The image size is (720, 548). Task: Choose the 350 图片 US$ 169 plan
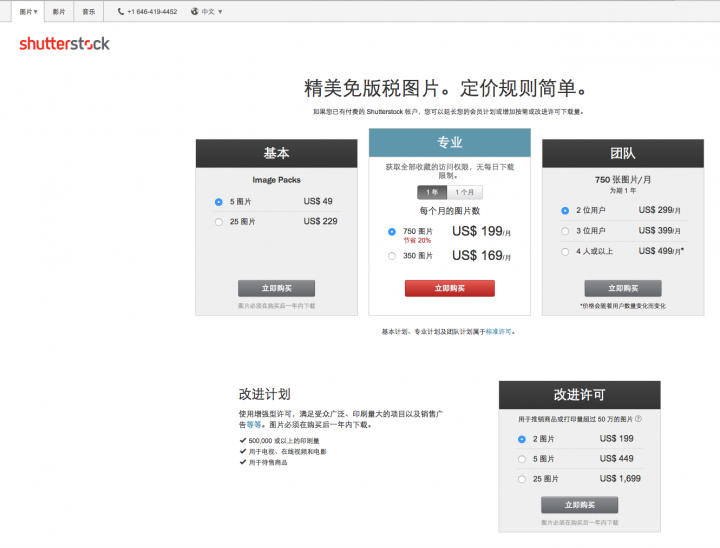click(x=392, y=256)
